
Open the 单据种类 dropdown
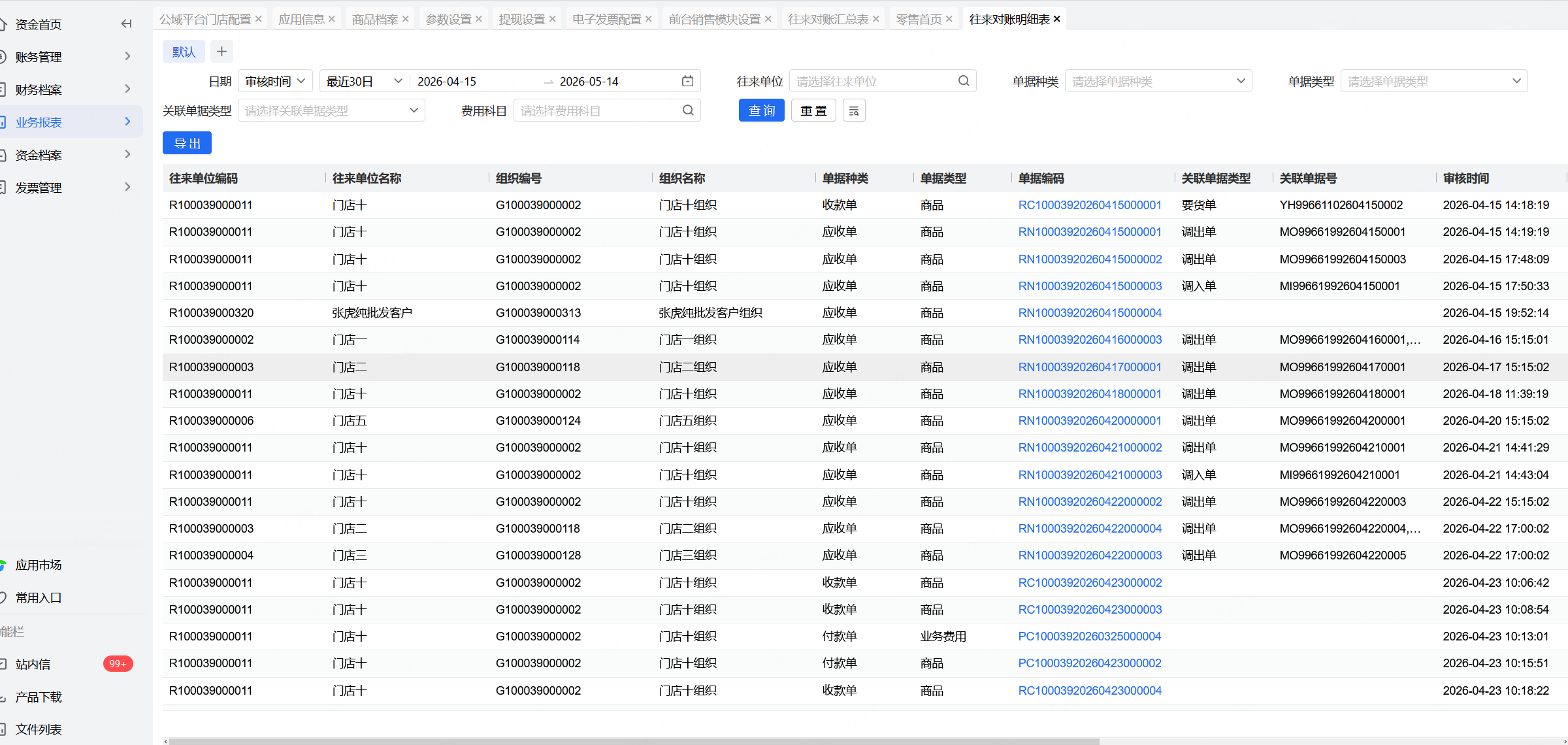pyautogui.click(x=1158, y=81)
